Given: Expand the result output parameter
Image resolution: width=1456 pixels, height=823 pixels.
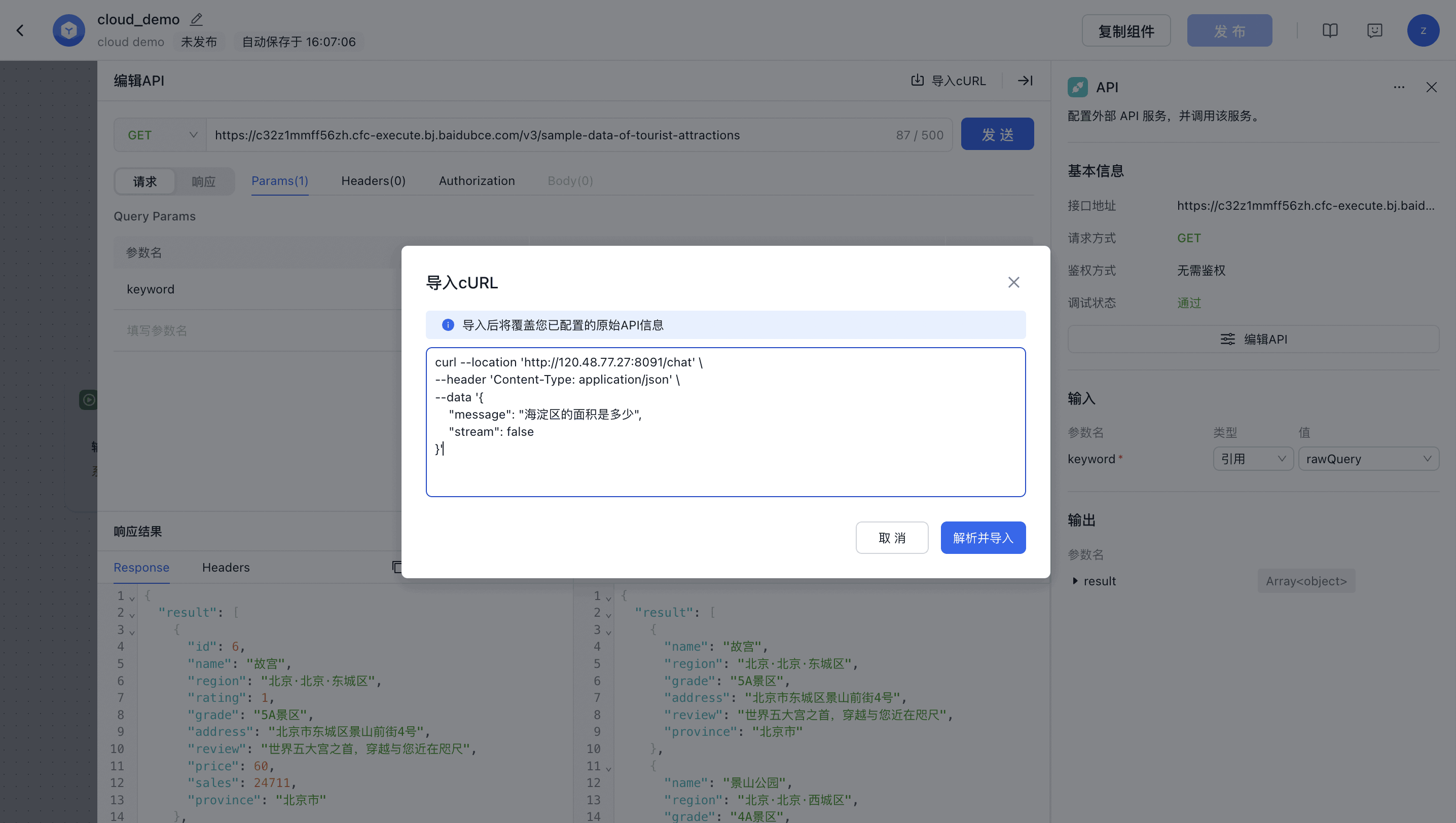Looking at the screenshot, I should [1075, 581].
